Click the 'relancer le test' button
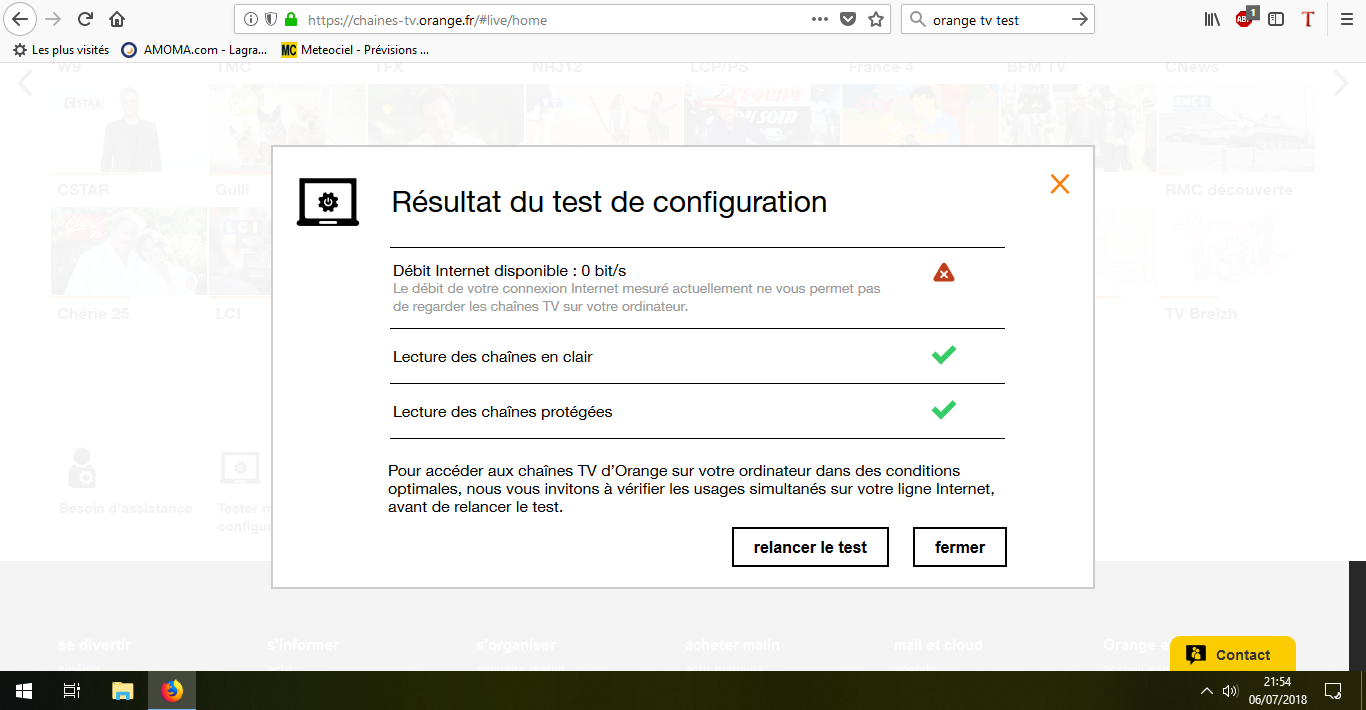This screenshot has height=710, width=1366. tap(810, 547)
